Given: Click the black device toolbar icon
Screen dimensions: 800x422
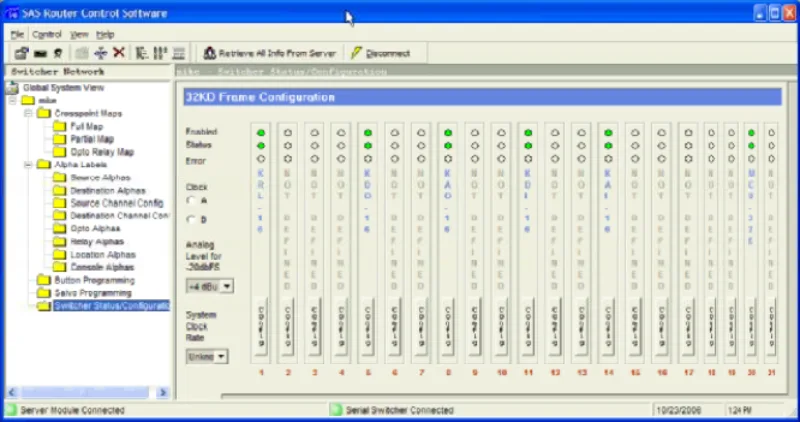Looking at the screenshot, I should [40, 53].
